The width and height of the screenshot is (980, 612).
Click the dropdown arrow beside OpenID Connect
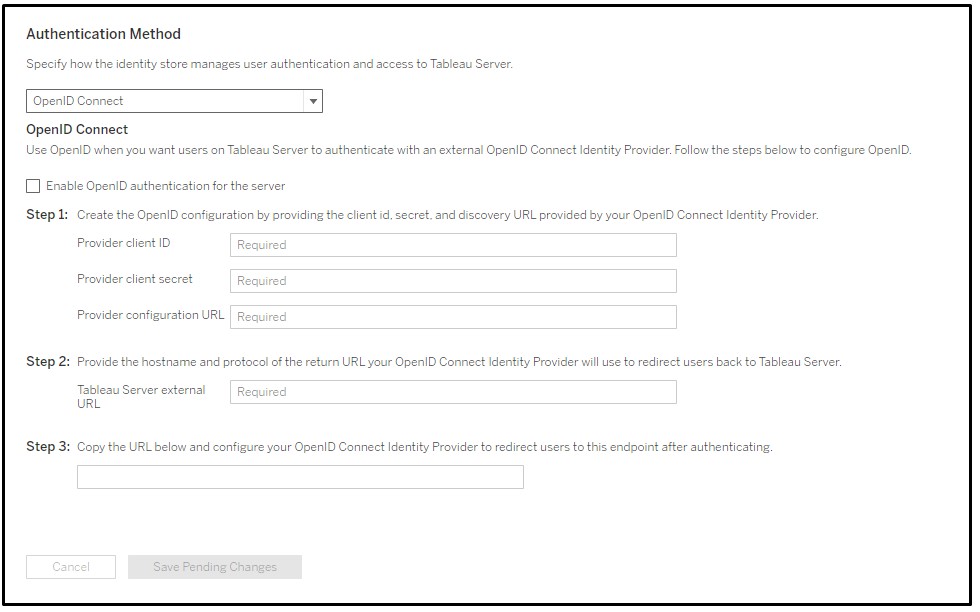point(313,101)
